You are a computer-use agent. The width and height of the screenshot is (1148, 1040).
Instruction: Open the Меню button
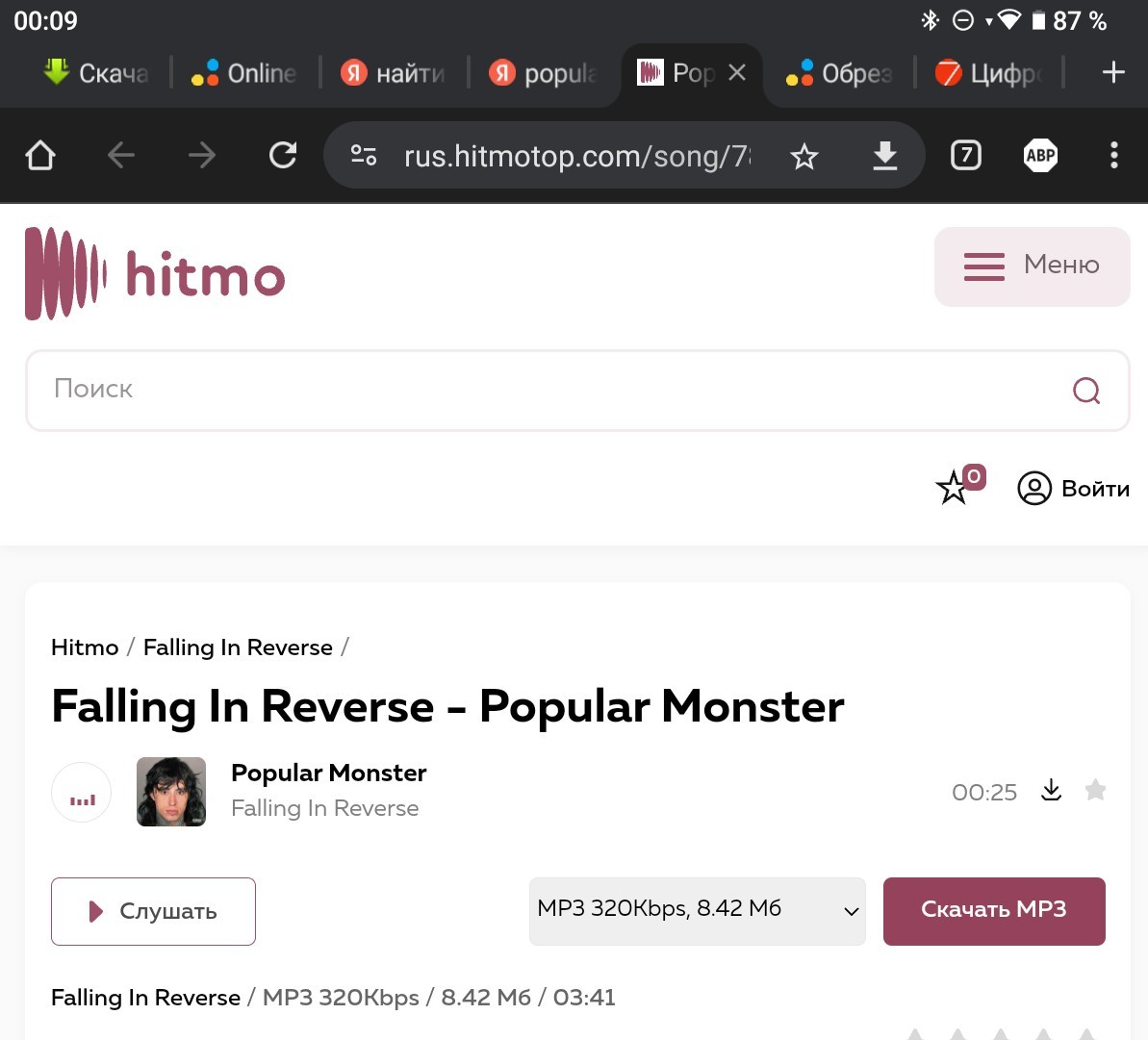coord(1032,266)
